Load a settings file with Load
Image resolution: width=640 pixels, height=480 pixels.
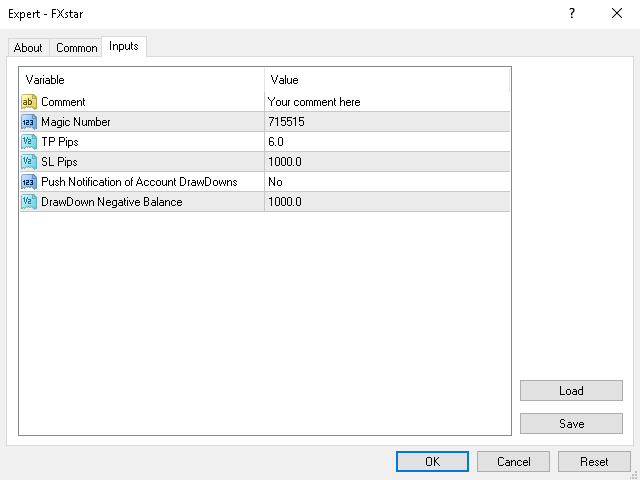pyautogui.click(x=571, y=391)
